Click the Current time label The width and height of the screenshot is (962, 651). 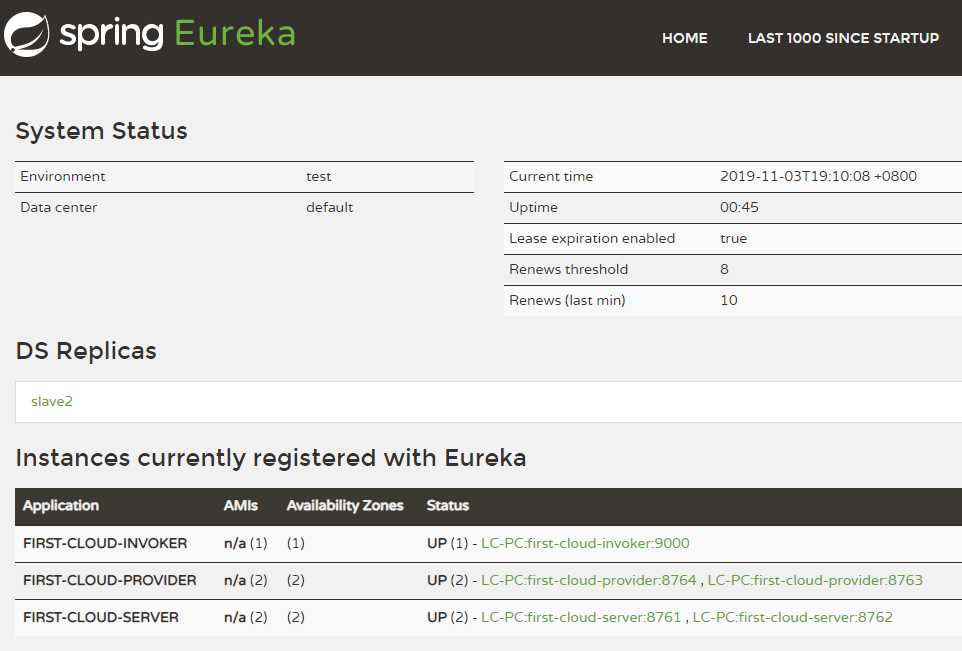point(551,177)
